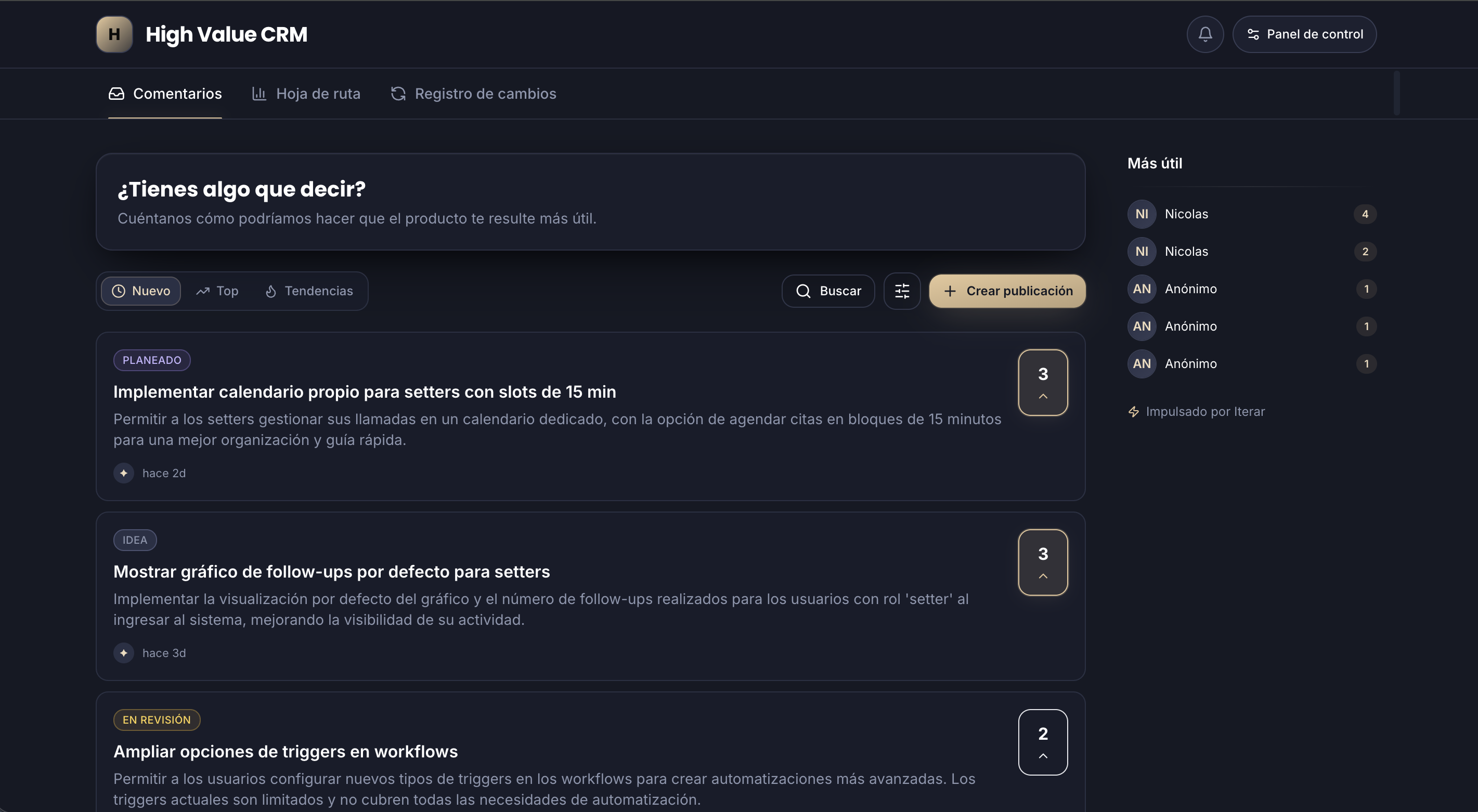Screen dimensions: 1478x812
Task: Click the sparkle avatar beside 'hace 2d'
Action: coord(123,473)
